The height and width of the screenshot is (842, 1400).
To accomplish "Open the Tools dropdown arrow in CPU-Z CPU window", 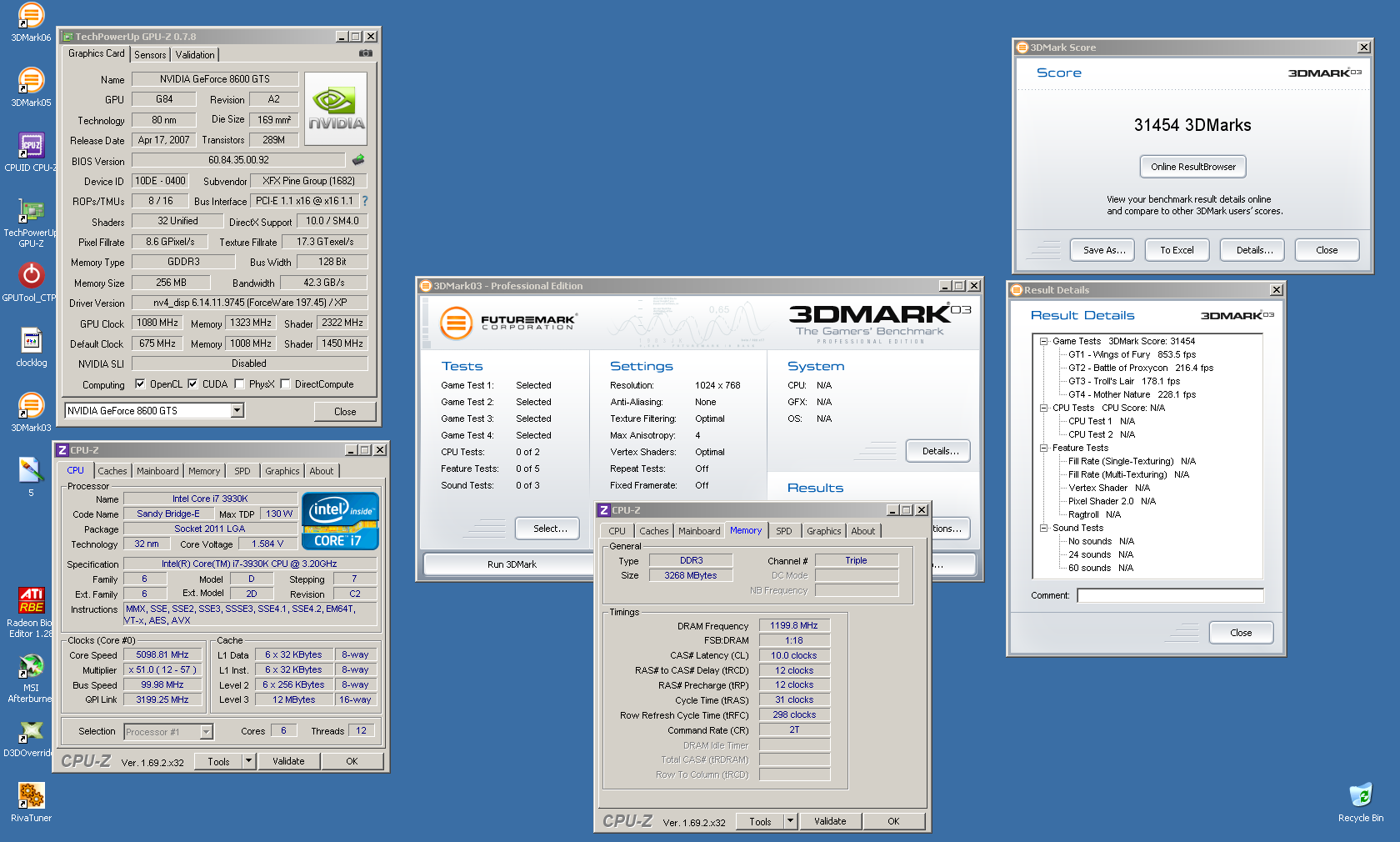I will coord(248,761).
